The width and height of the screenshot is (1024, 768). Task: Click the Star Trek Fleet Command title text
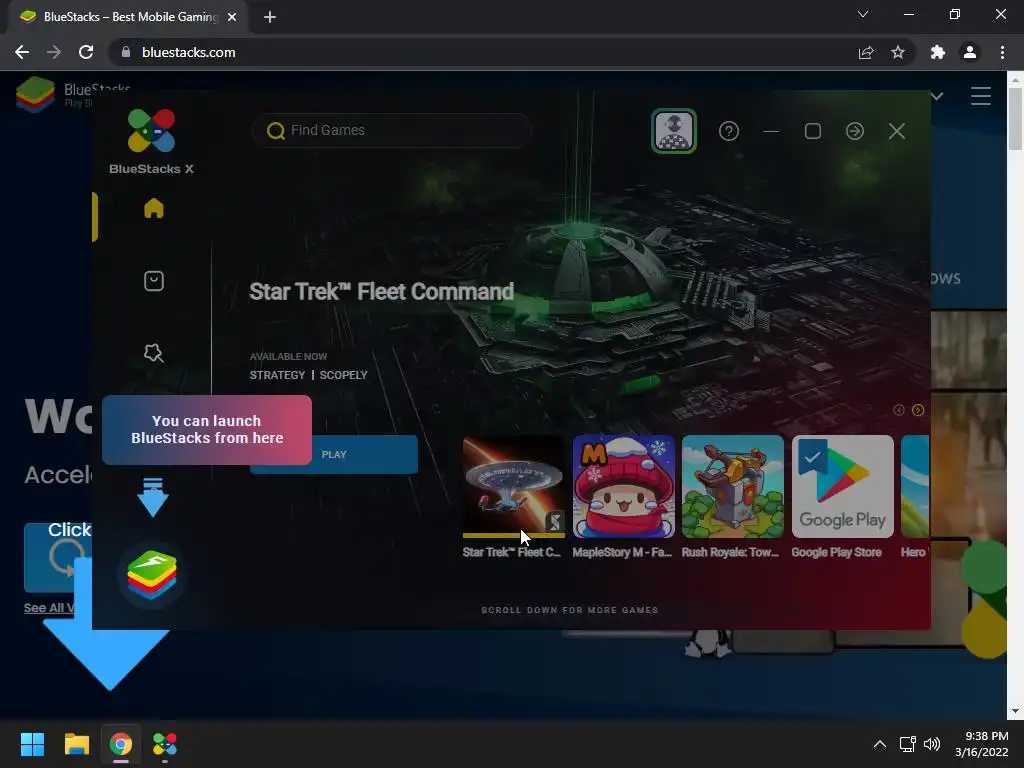[381, 291]
